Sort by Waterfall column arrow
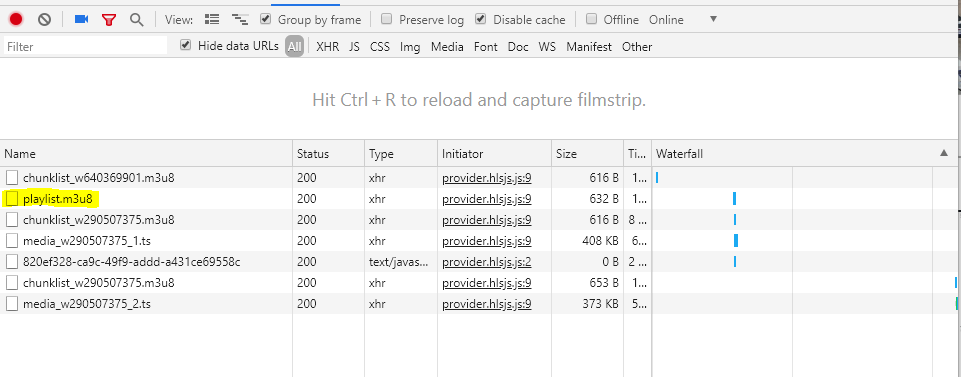The image size is (961, 377). [944, 153]
